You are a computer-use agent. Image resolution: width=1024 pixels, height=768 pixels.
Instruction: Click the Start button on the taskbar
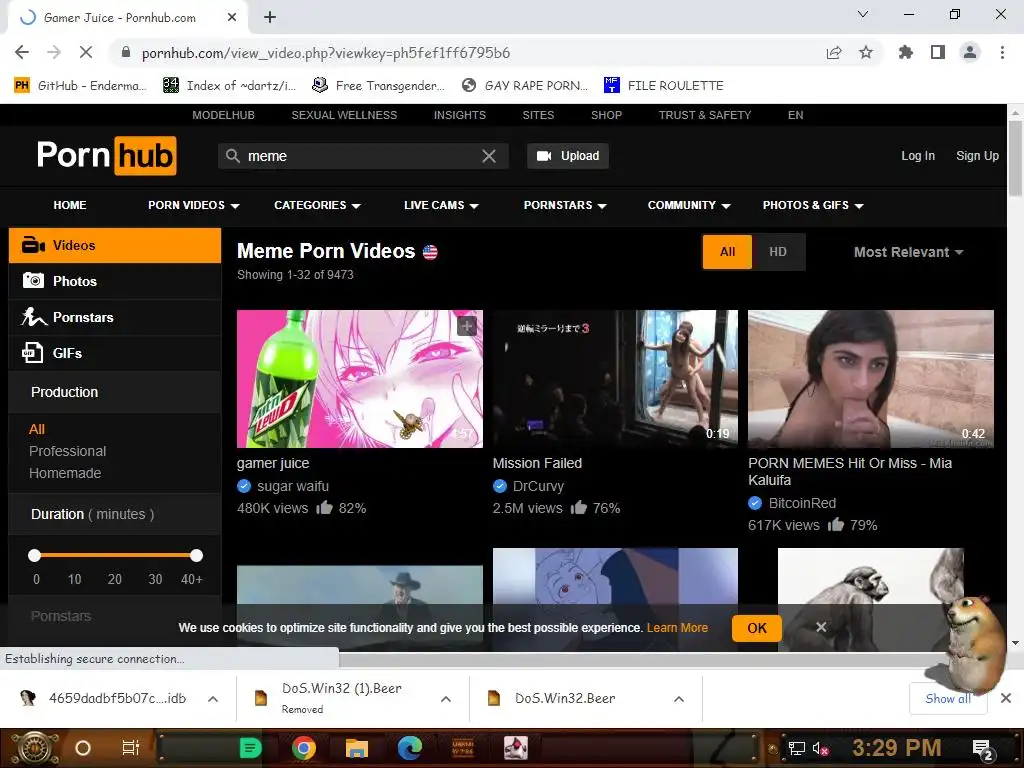click(34, 748)
